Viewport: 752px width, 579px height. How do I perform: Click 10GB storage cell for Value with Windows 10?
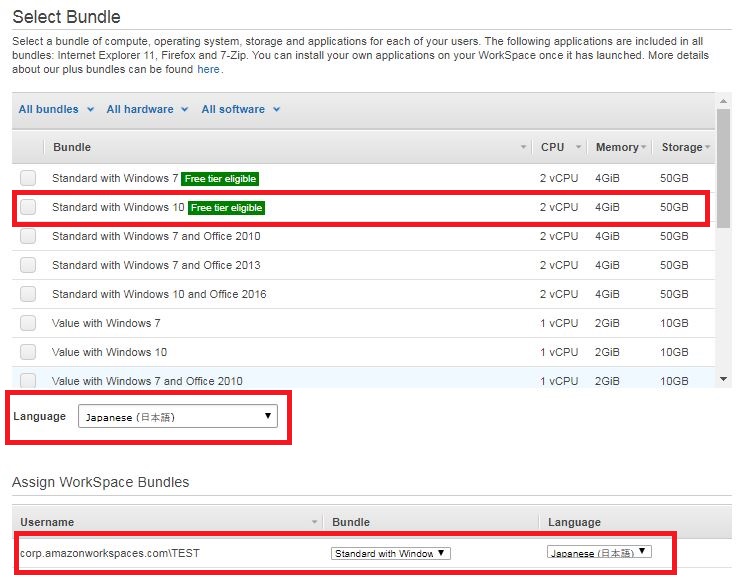point(674,352)
